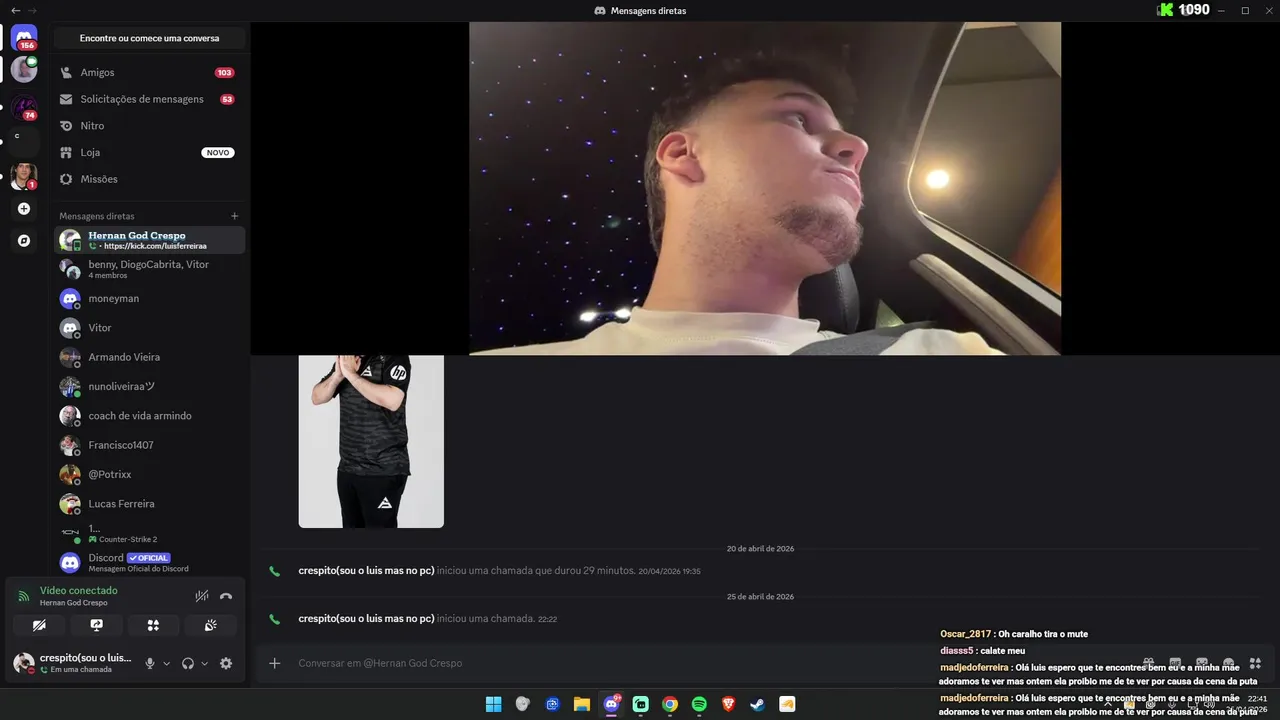Screen dimensions: 1280x720
Task: Open Discord taskbar icon
Action: click(x=611, y=704)
